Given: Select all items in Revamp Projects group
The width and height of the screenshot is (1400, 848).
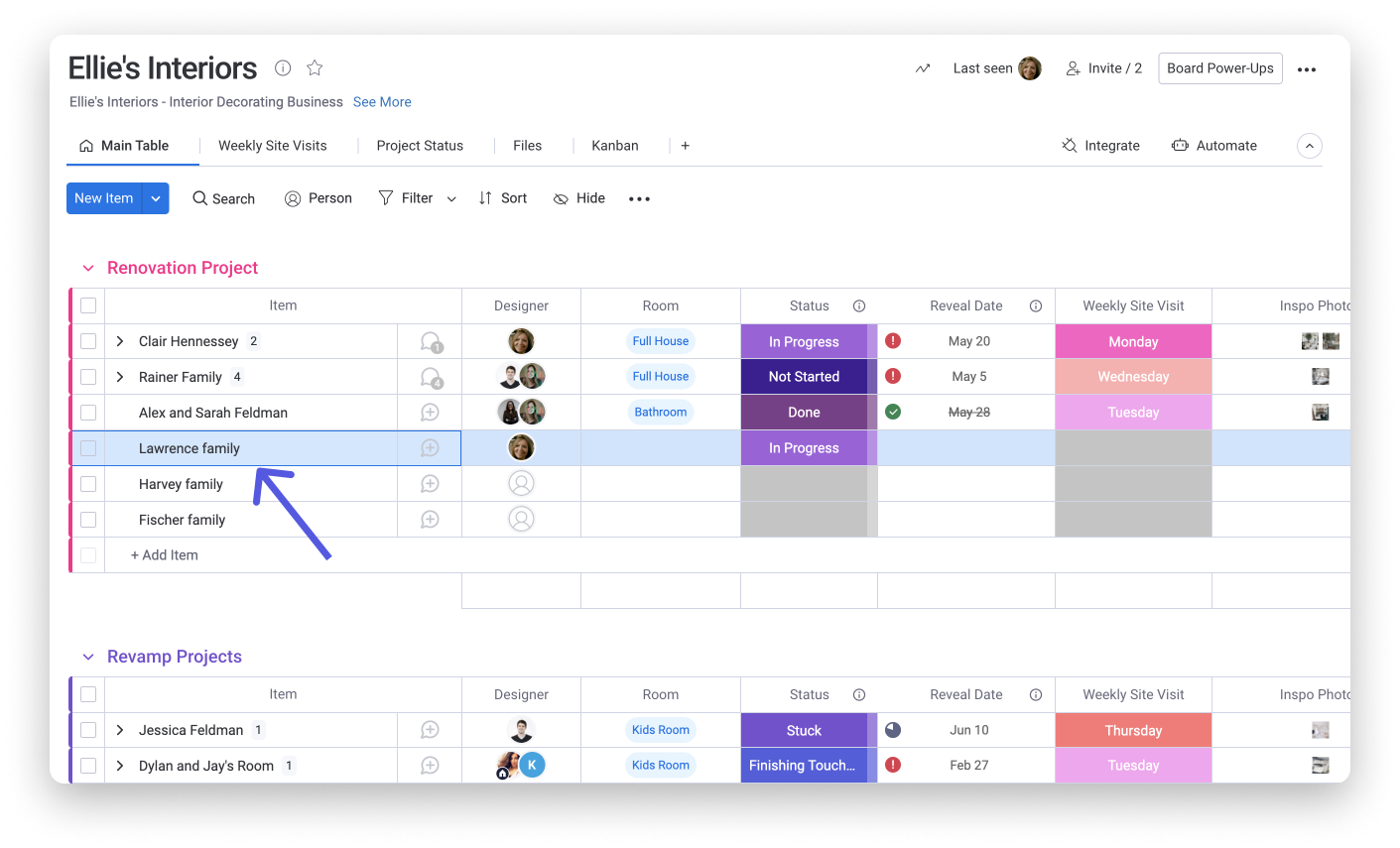Looking at the screenshot, I should [x=88, y=694].
